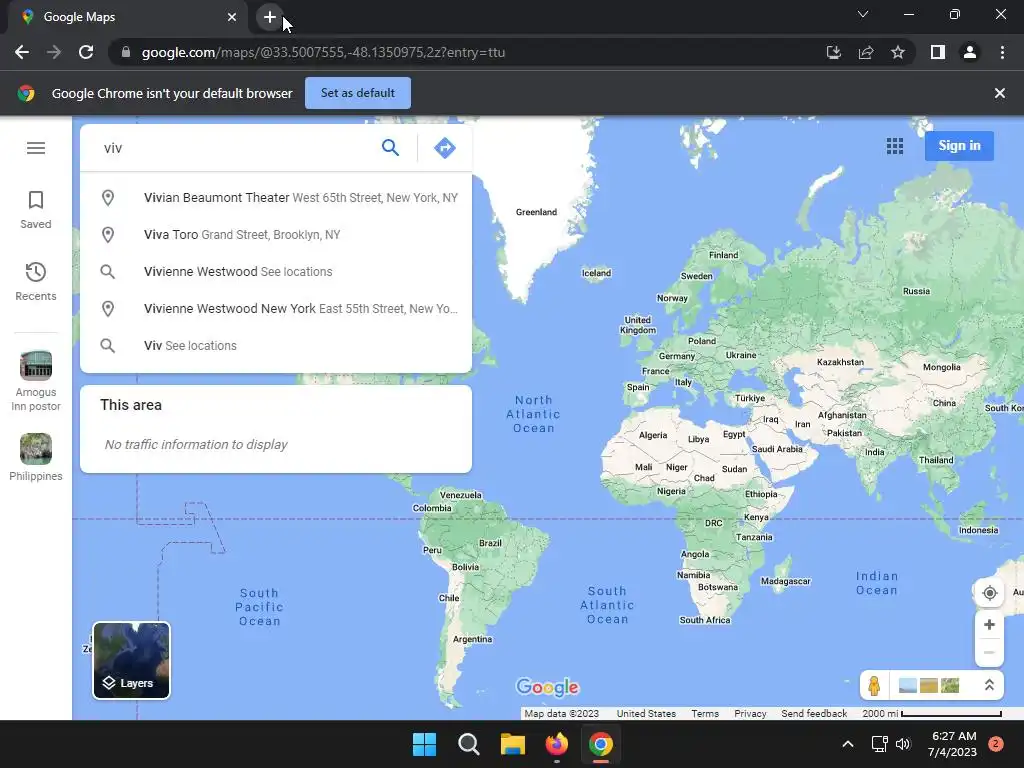Open a new tab with plus button
Image resolution: width=1024 pixels, height=768 pixels.
tap(270, 17)
